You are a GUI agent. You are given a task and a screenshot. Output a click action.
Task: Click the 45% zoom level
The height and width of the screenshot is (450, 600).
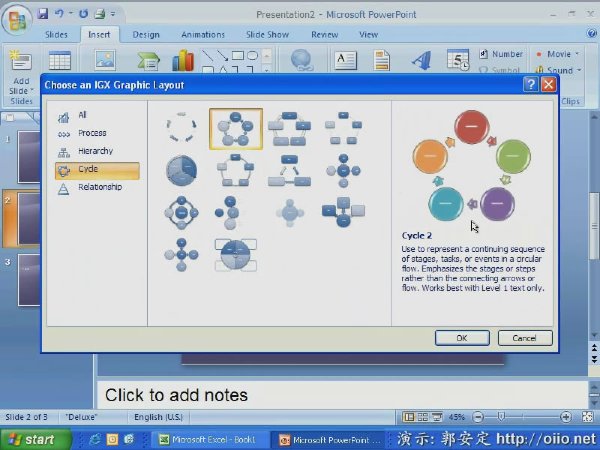[x=457, y=417]
